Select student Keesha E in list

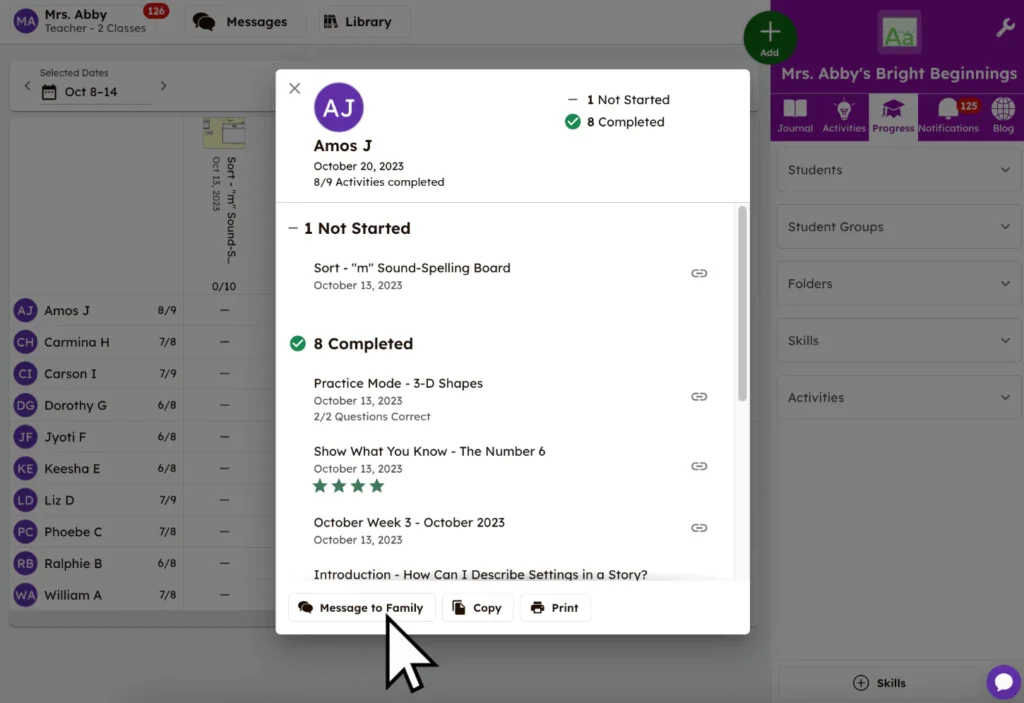[x=72, y=468]
